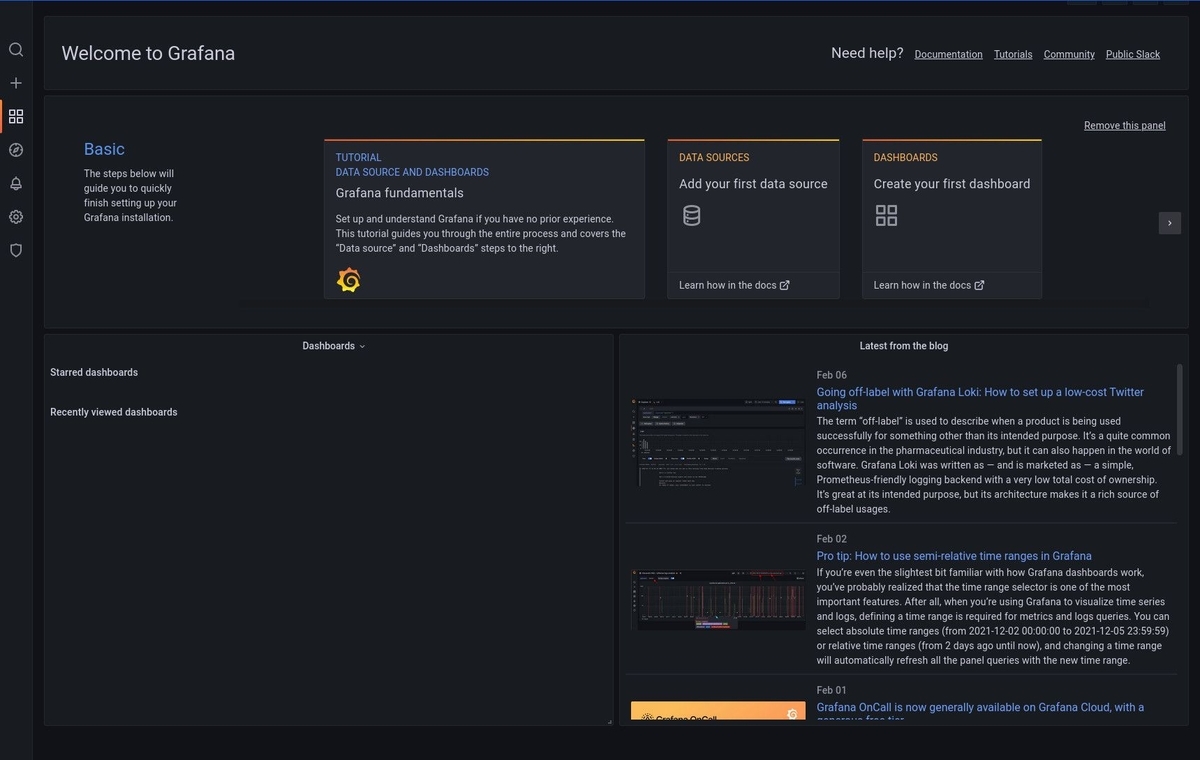The height and width of the screenshot is (760, 1200).
Task: Click the grid icon in the Dashboards card
Action: click(886, 214)
